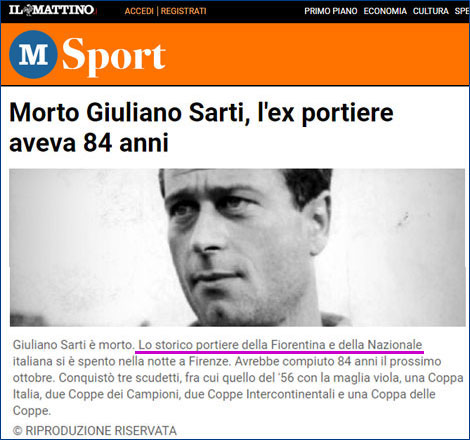This screenshot has width=470, height=440.
Task: Click the Giuliano Sarti portrait photo
Action: (x=237, y=247)
